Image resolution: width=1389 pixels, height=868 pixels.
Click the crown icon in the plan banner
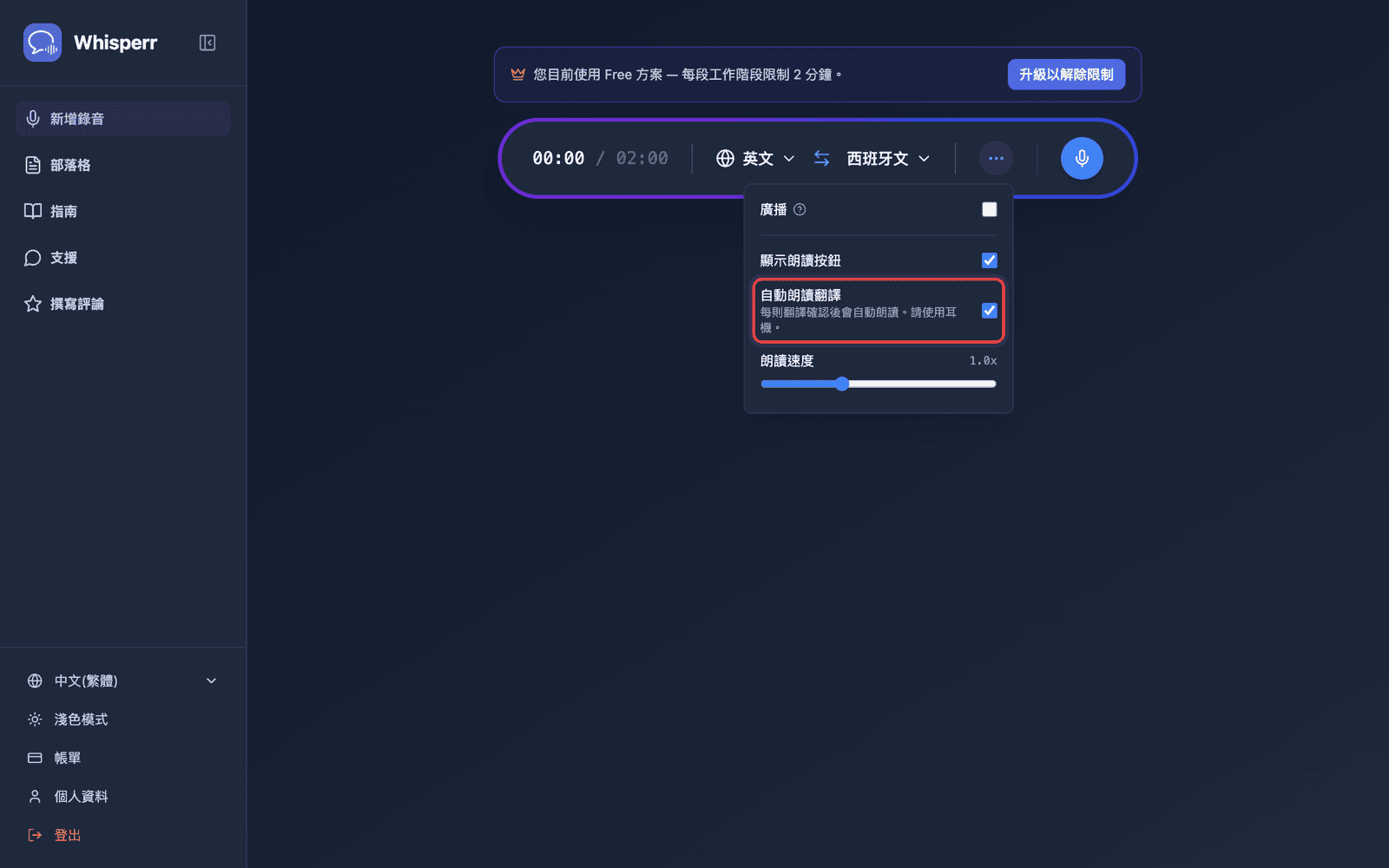coord(518,75)
